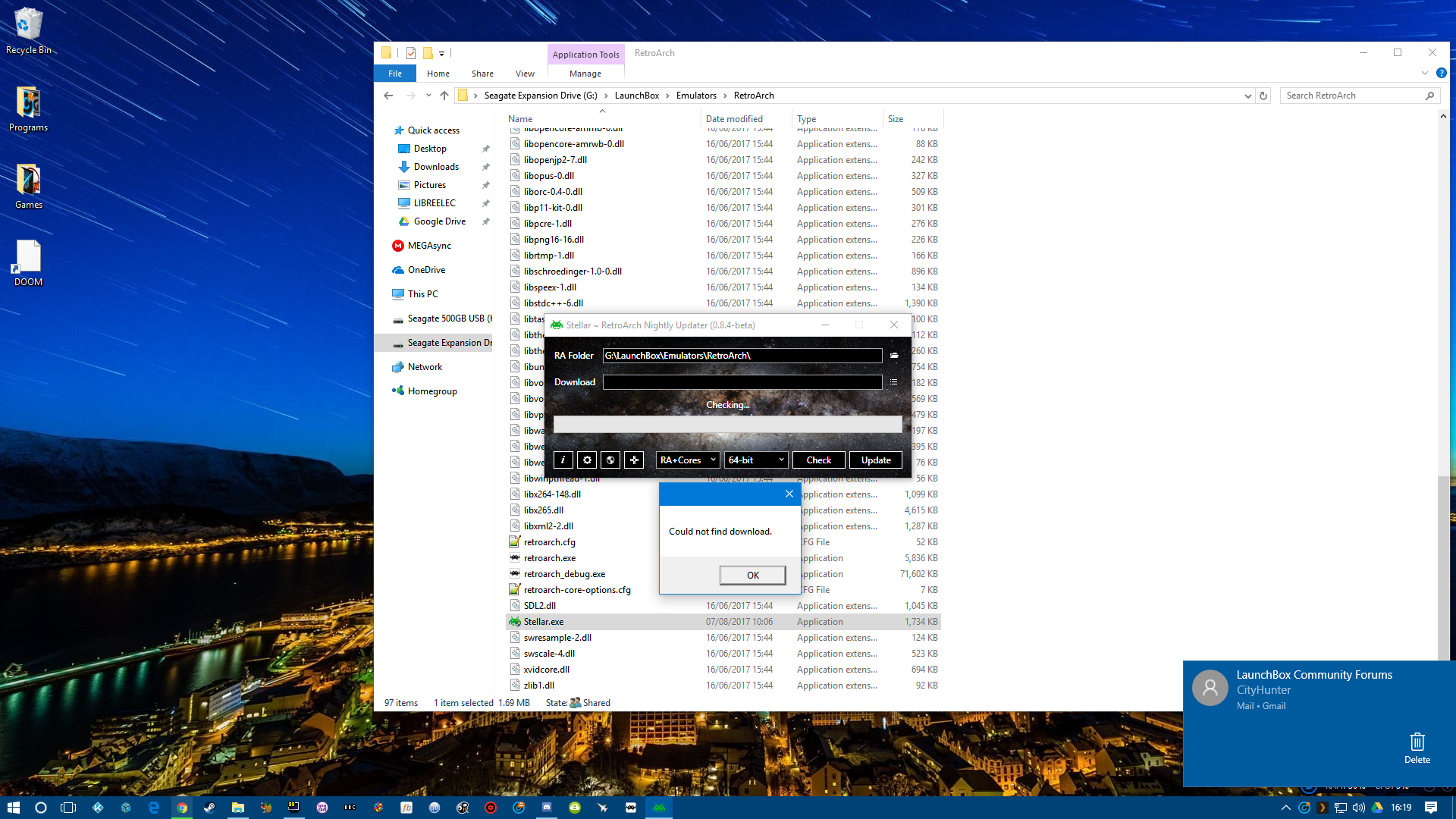Expand the address bar history dropdown
The height and width of the screenshot is (819, 1456).
point(1247,96)
